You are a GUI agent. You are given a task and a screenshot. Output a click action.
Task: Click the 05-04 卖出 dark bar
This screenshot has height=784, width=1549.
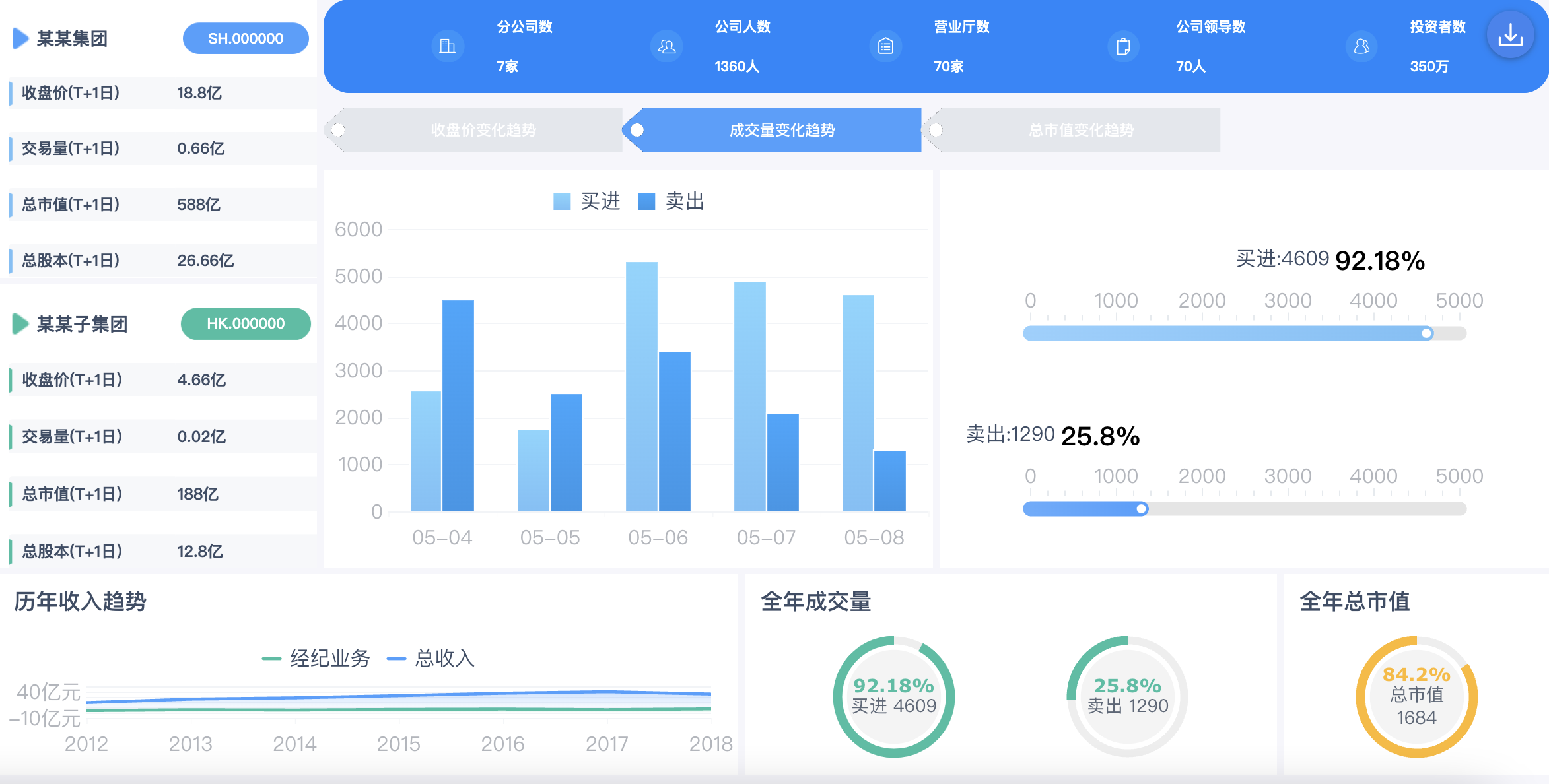pos(458,406)
